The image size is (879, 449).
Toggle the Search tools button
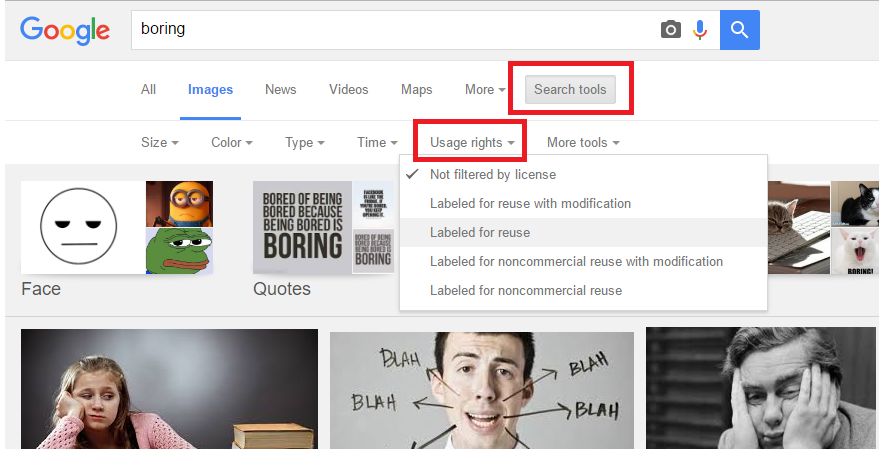(570, 90)
